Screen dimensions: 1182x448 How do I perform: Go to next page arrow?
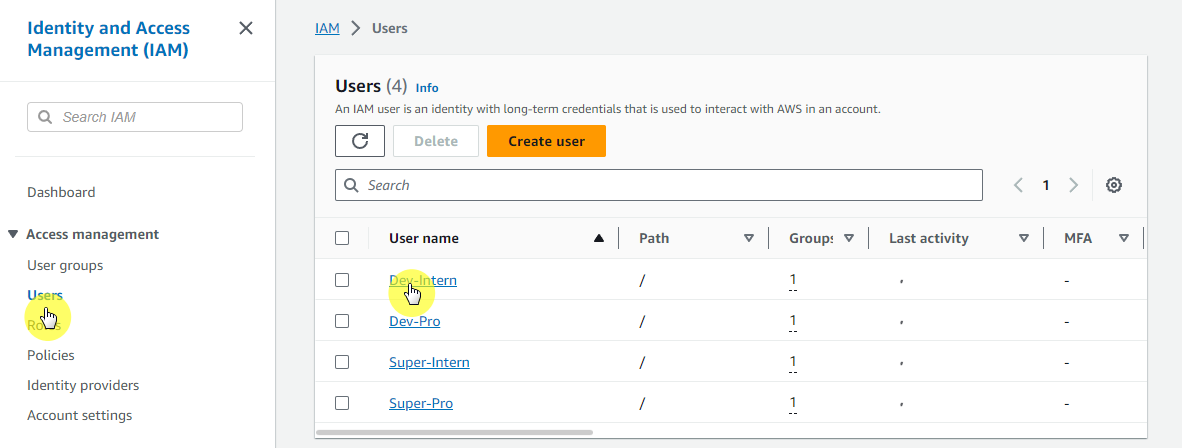coord(1073,185)
